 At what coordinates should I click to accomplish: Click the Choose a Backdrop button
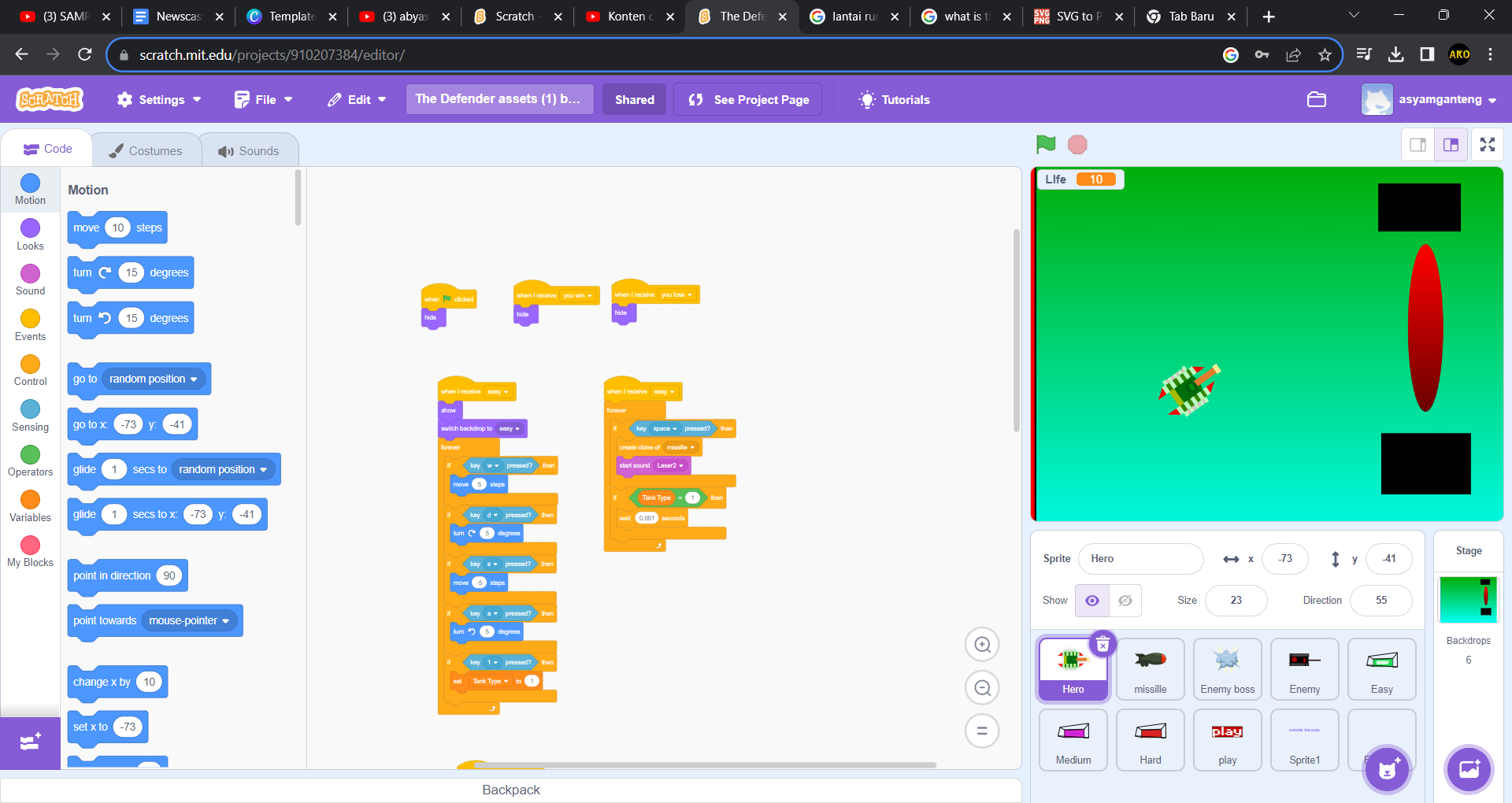(x=1469, y=769)
